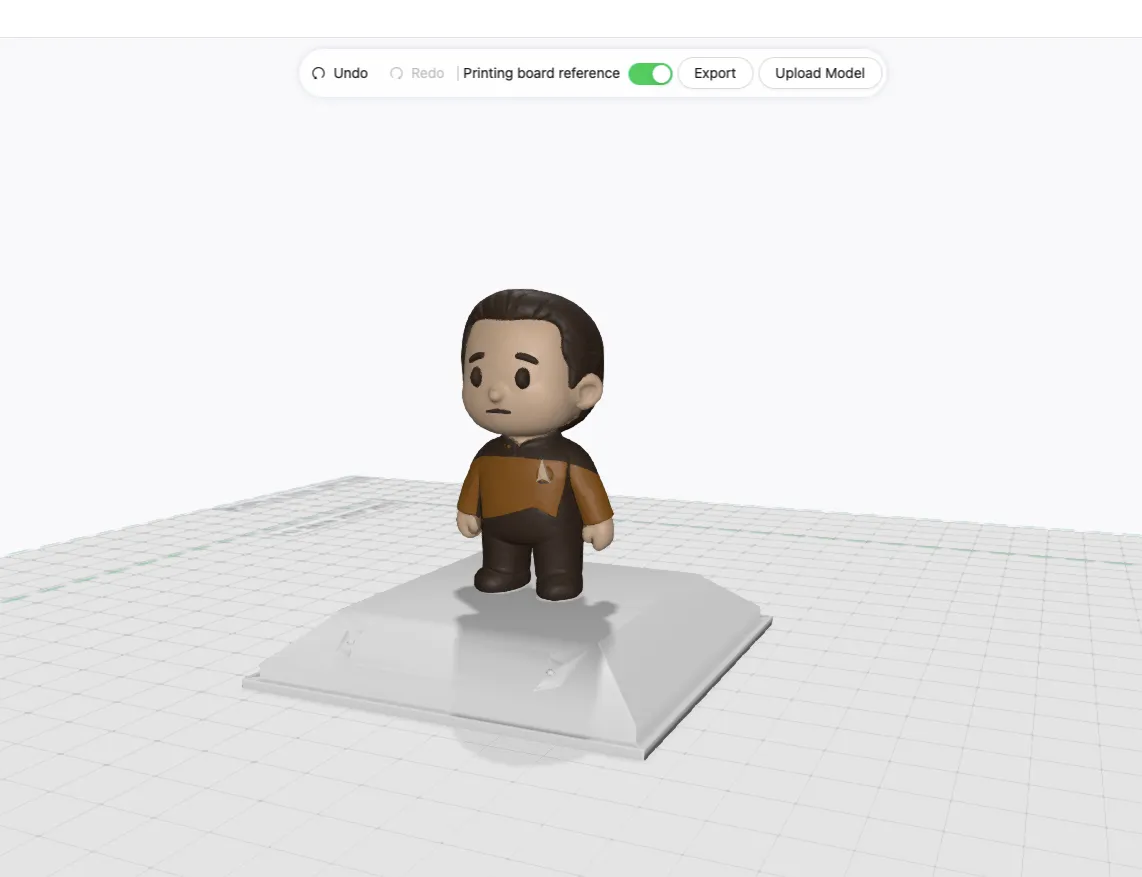Click the Undo arrow icon
1142x877 pixels.
pyautogui.click(x=318, y=74)
